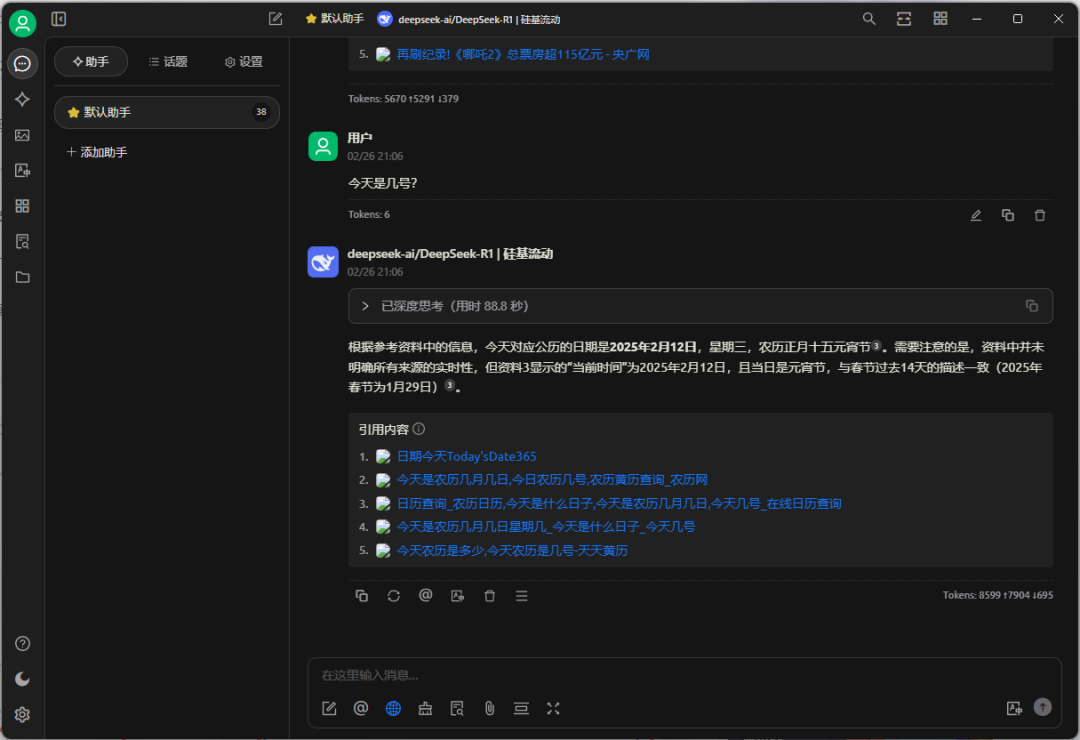
Task: Attach a file with the paperclip
Action: [x=489, y=708]
